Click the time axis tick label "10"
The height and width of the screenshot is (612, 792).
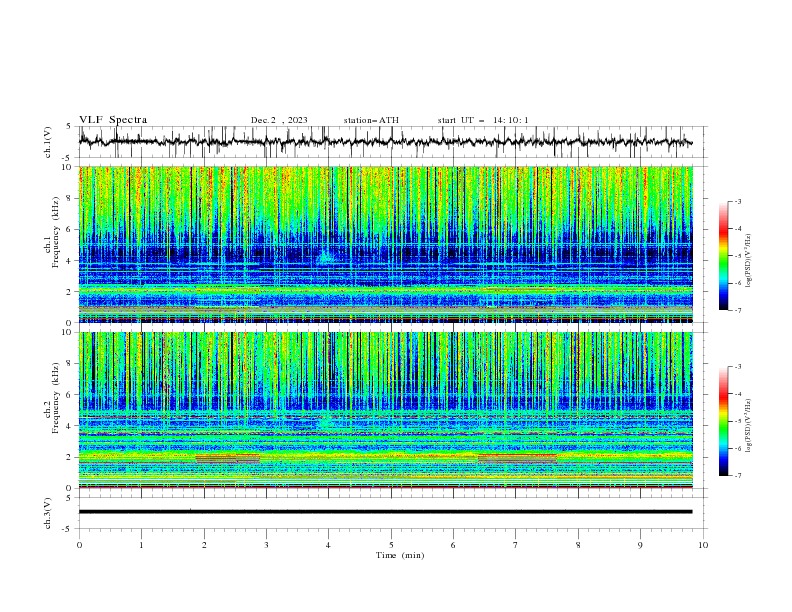703,545
